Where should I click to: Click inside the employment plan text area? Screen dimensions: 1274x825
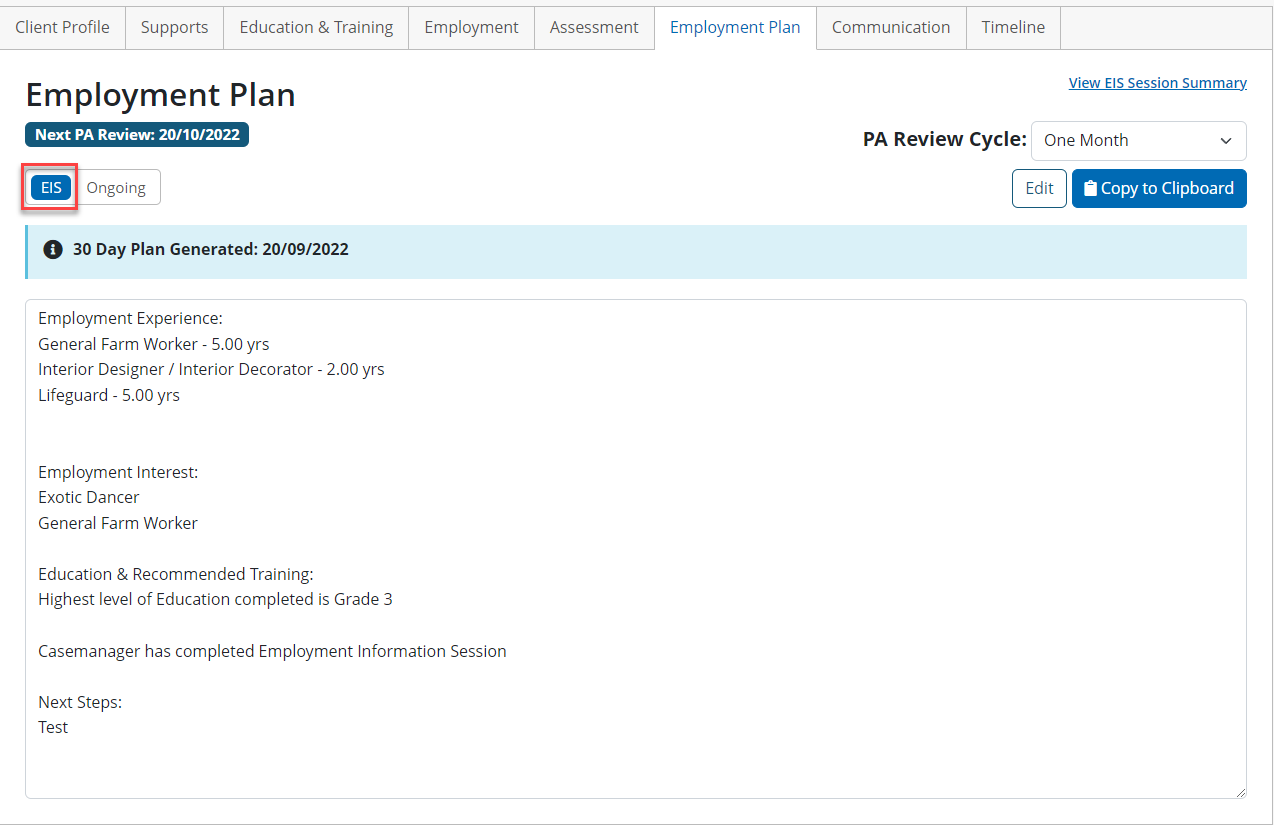tap(635, 548)
